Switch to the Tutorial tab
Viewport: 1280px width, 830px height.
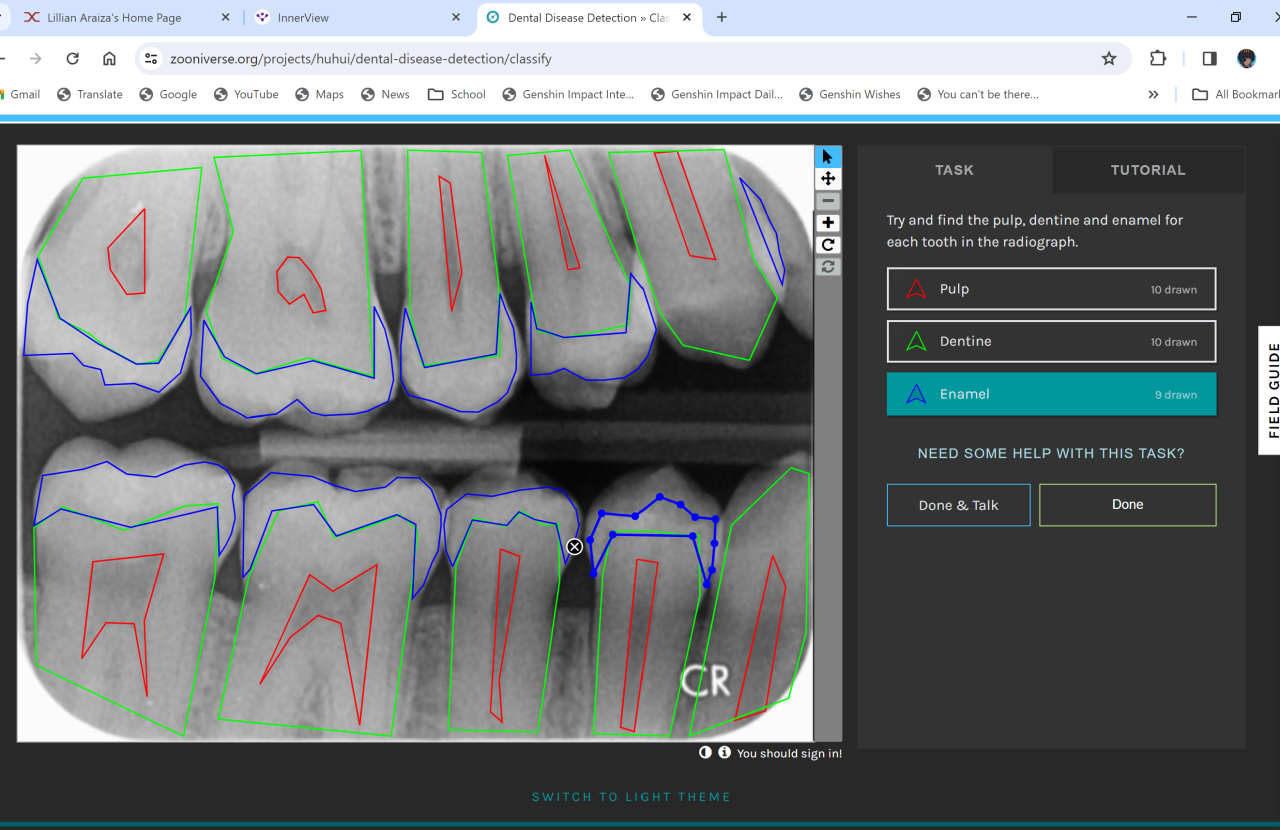[x=1147, y=170]
